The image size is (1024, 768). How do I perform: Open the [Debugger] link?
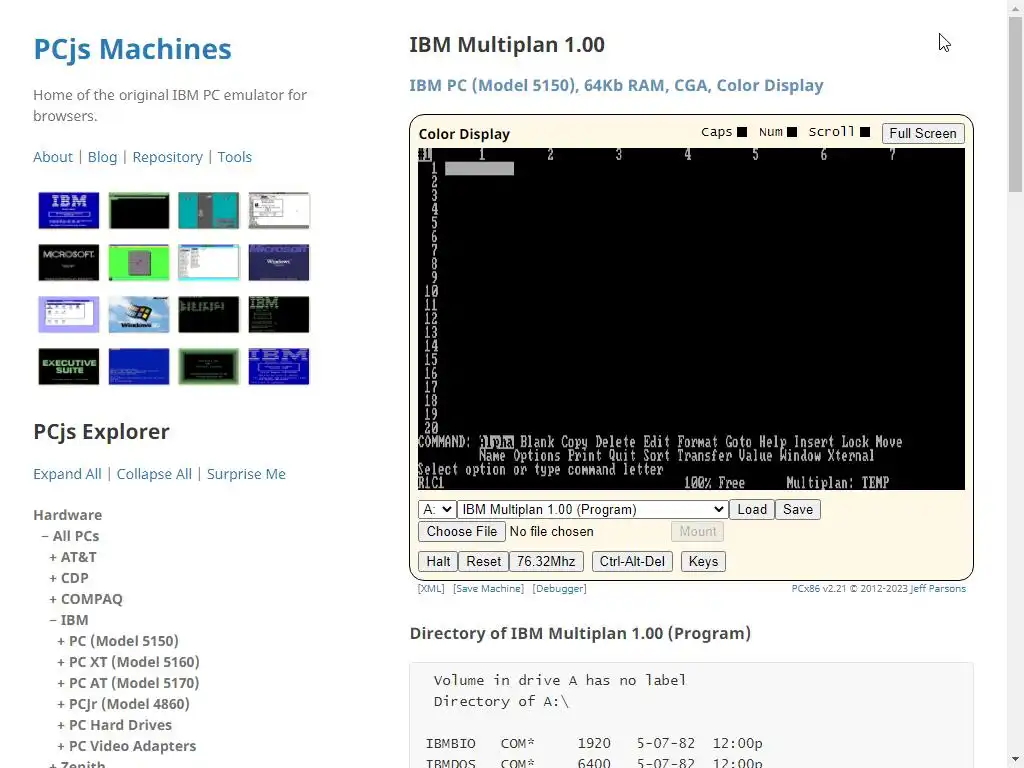click(x=560, y=588)
